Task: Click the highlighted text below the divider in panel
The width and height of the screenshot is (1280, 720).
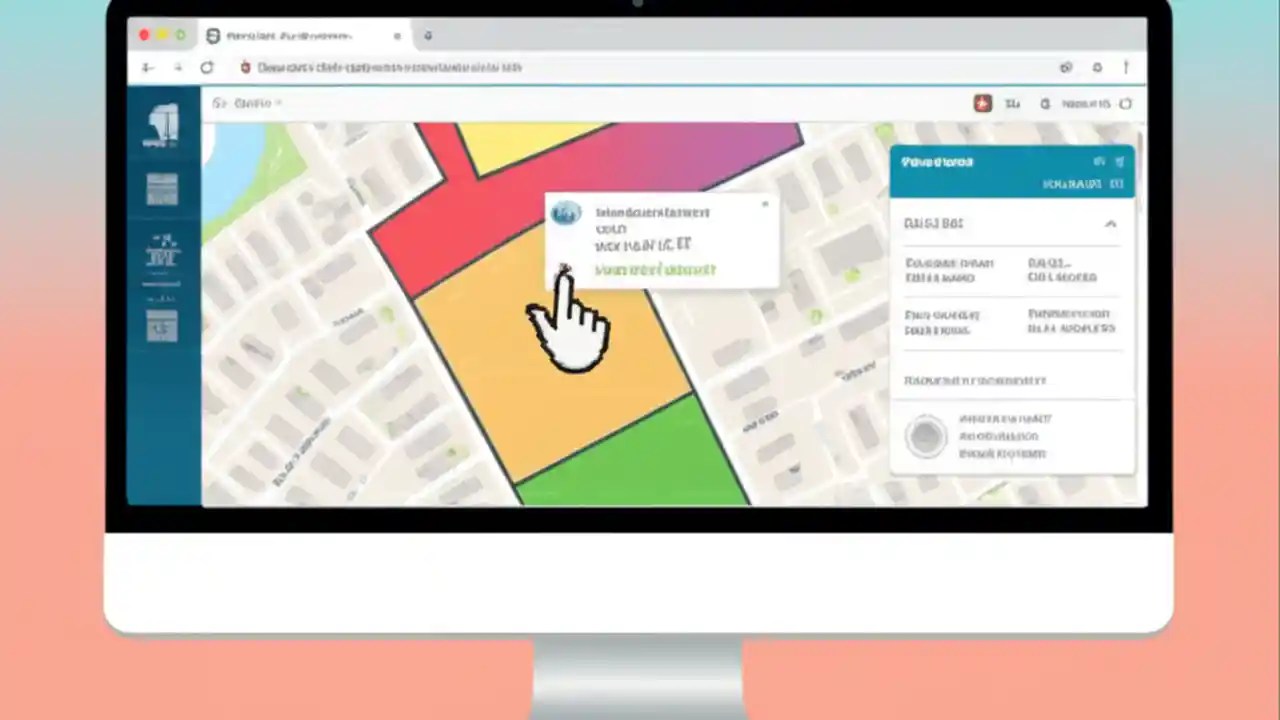Action: [975, 380]
